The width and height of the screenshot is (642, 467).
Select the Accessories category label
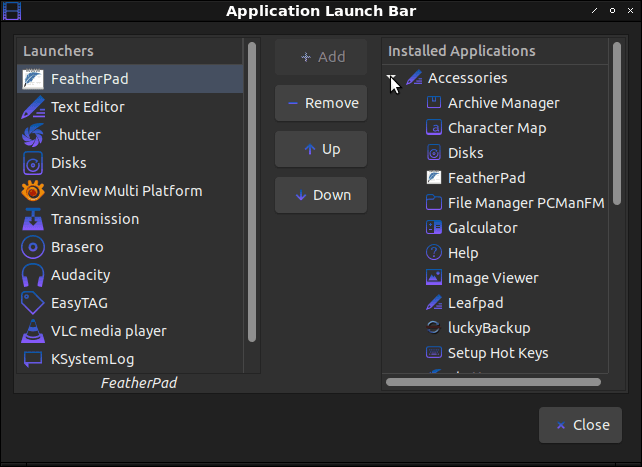tap(468, 78)
